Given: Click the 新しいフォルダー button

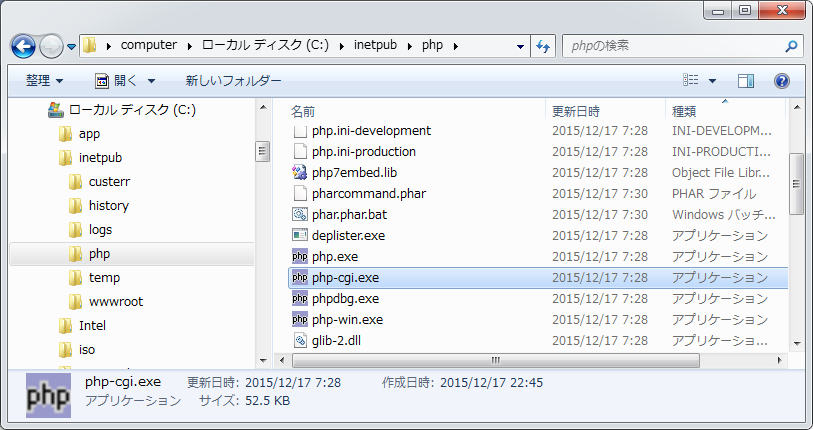Looking at the screenshot, I should pos(233,81).
